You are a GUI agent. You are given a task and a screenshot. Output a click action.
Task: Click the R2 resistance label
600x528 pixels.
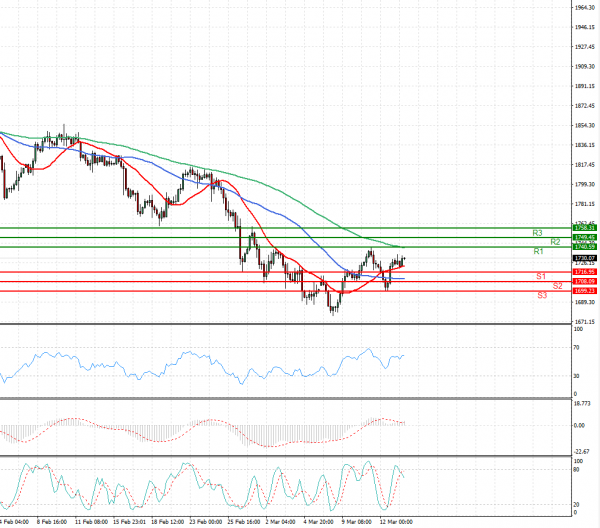tap(555, 242)
